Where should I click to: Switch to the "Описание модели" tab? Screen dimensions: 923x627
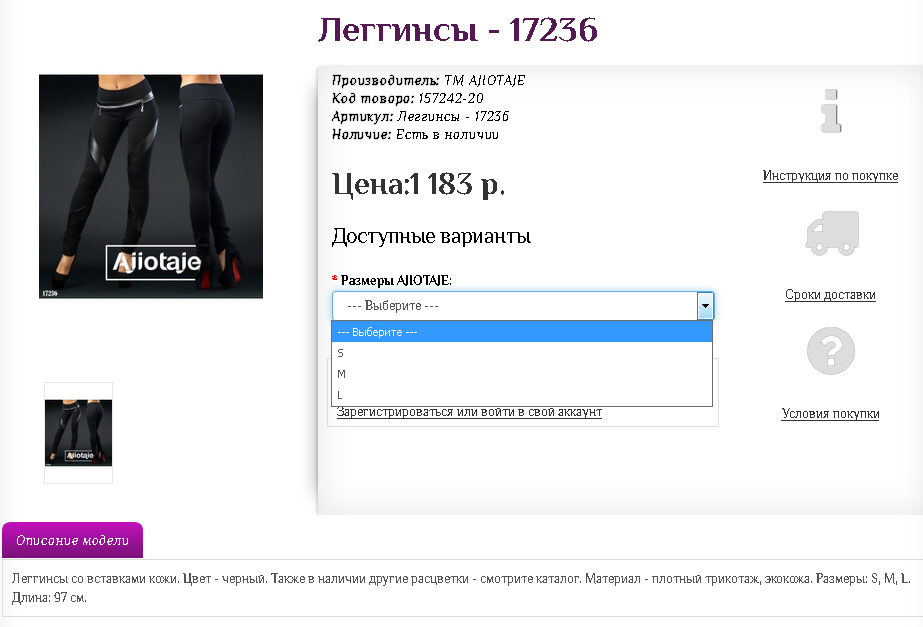point(73,540)
